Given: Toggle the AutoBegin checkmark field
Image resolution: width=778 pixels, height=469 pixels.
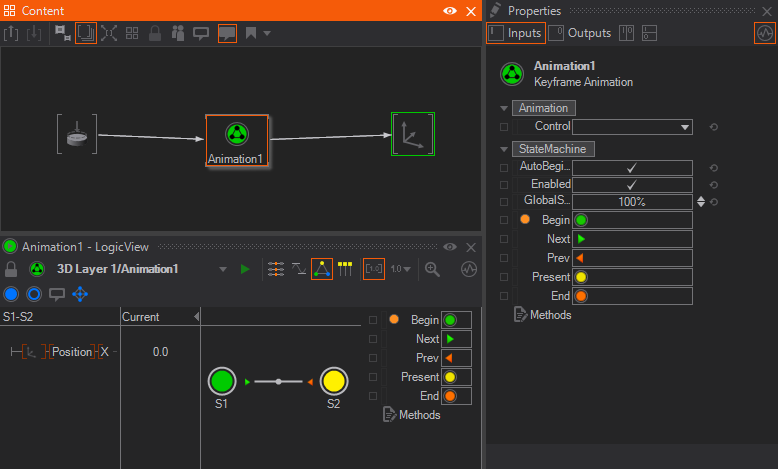Looking at the screenshot, I should tap(631, 168).
